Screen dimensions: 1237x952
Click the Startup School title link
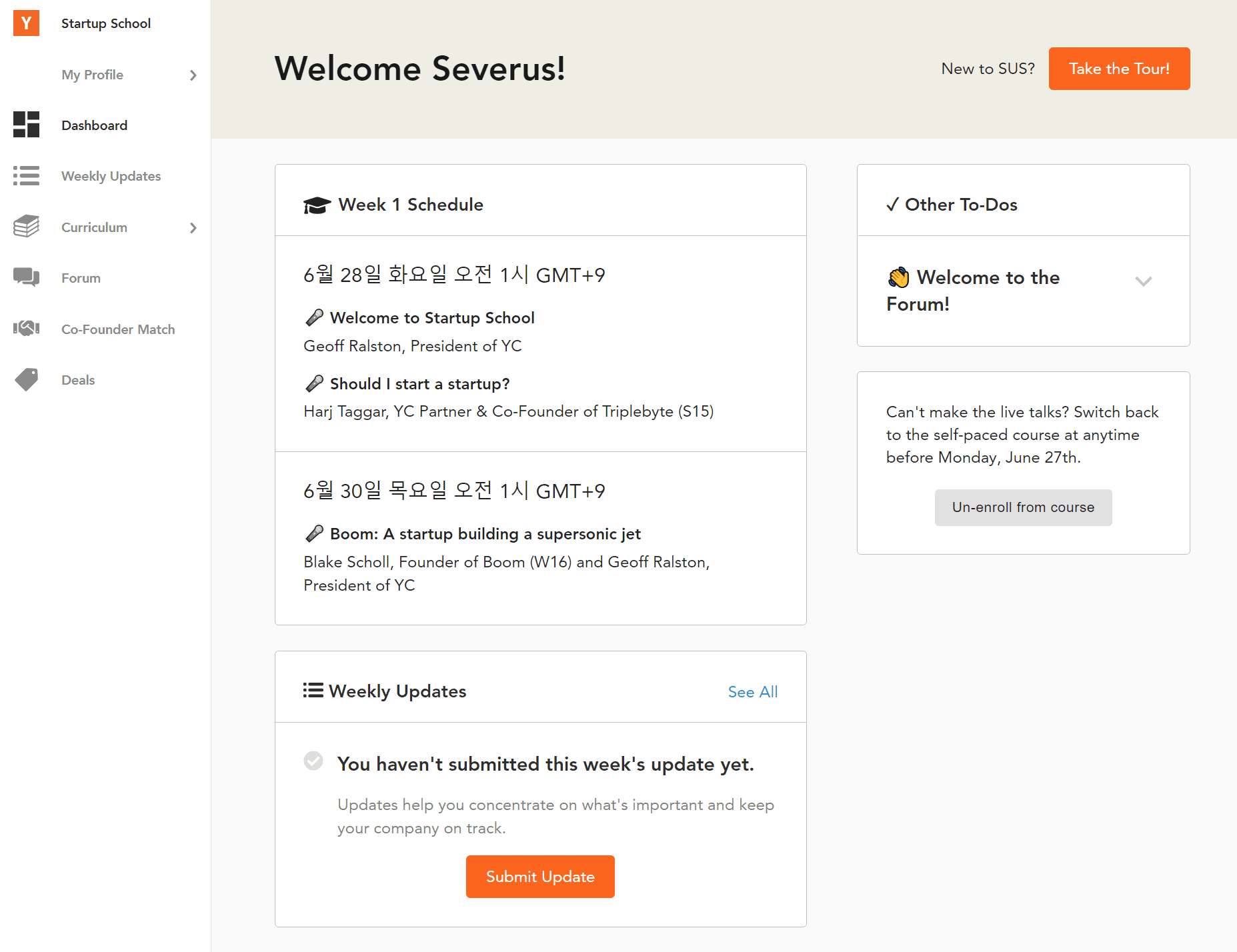[106, 23]
